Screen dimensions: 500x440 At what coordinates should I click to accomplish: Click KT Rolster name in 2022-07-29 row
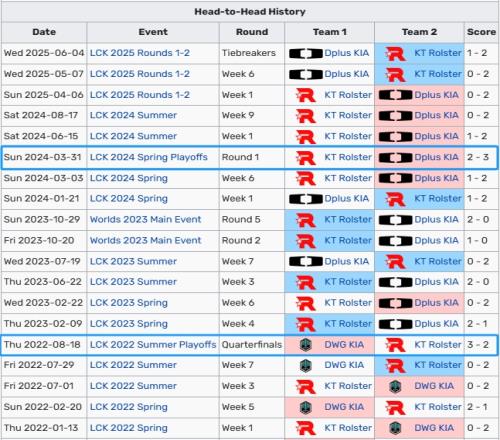(x=438, y=365)
